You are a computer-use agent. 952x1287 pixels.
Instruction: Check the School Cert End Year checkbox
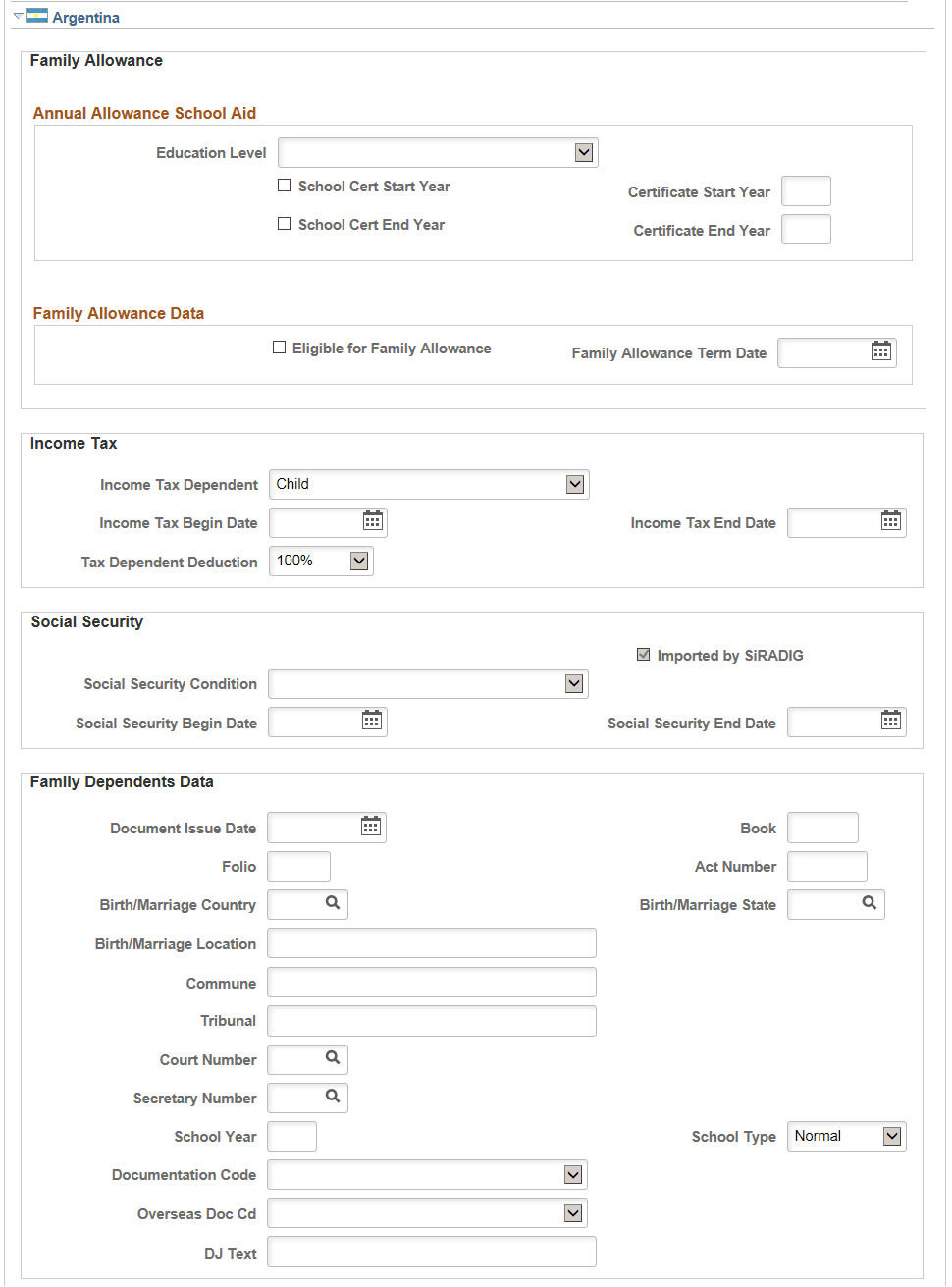(285, 223)
